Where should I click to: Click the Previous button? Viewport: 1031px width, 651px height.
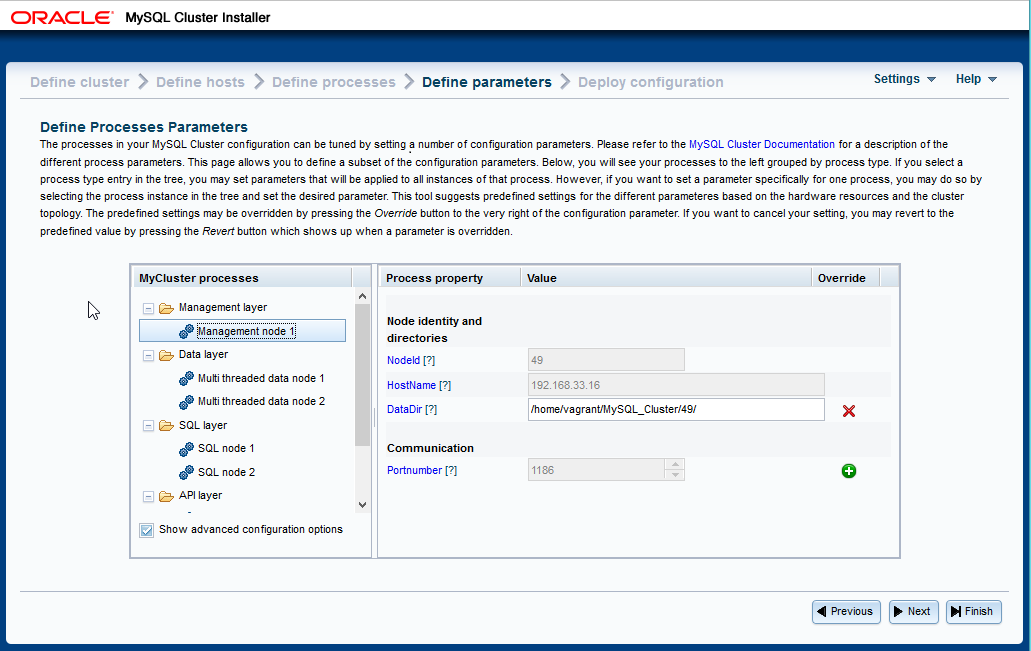[846, 612]
